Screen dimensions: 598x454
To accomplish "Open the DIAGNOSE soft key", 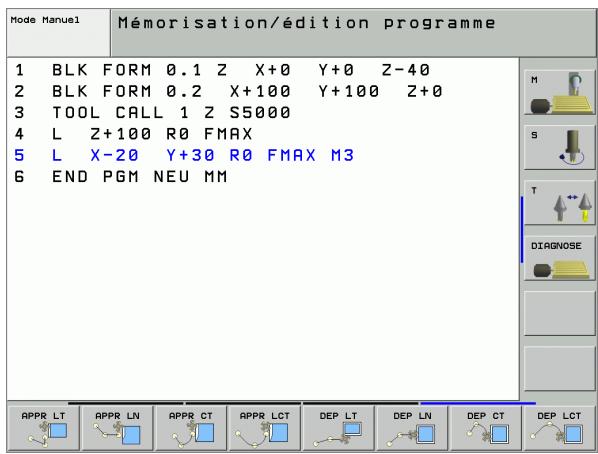I will tap(559, 258).
